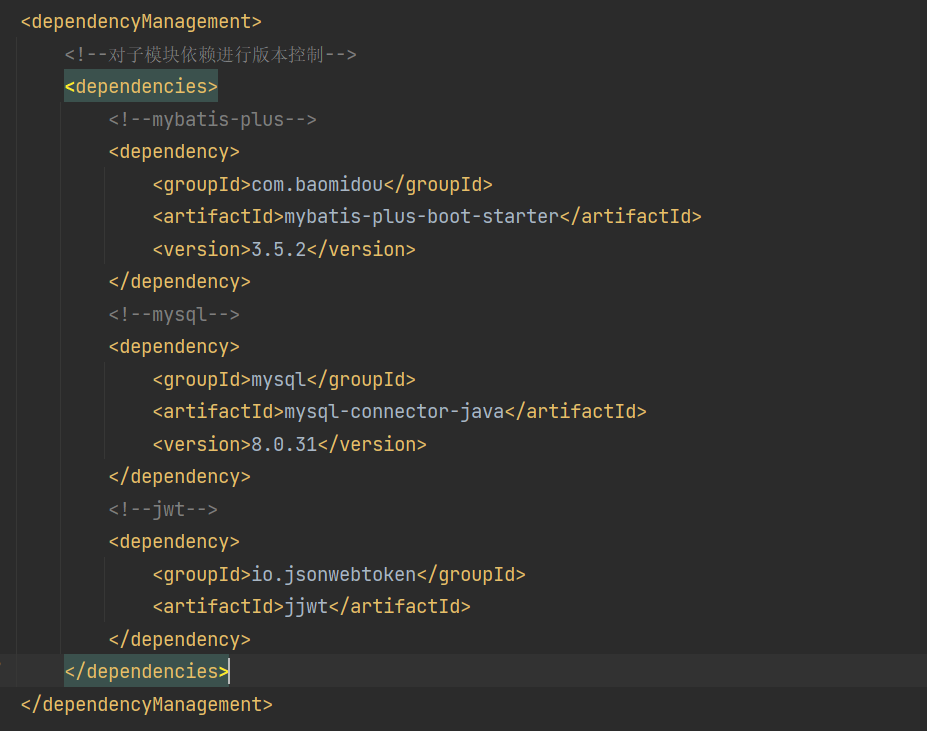Viewport: 927px width, 731px height.
Task: Click the mysql groupId value
Action: 278,379
